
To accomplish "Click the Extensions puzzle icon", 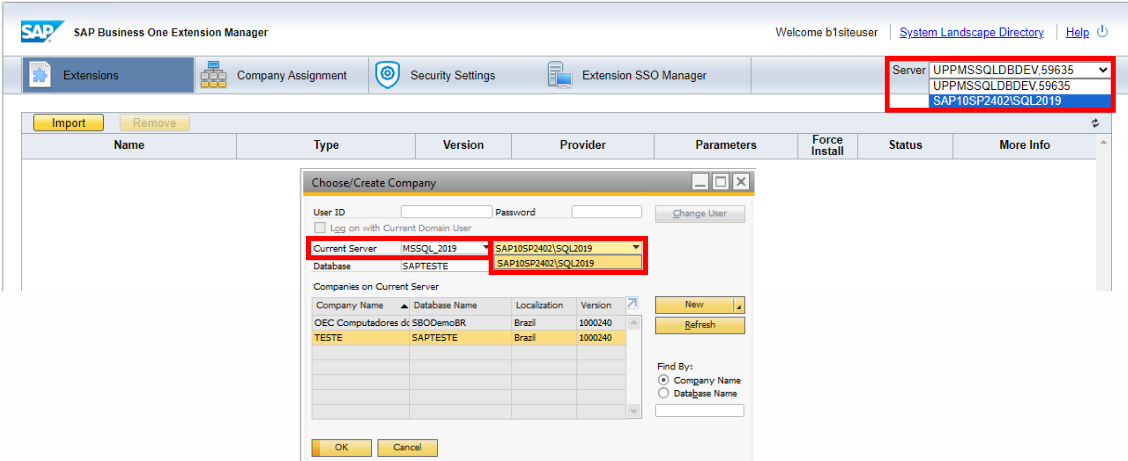I will 40,75.
